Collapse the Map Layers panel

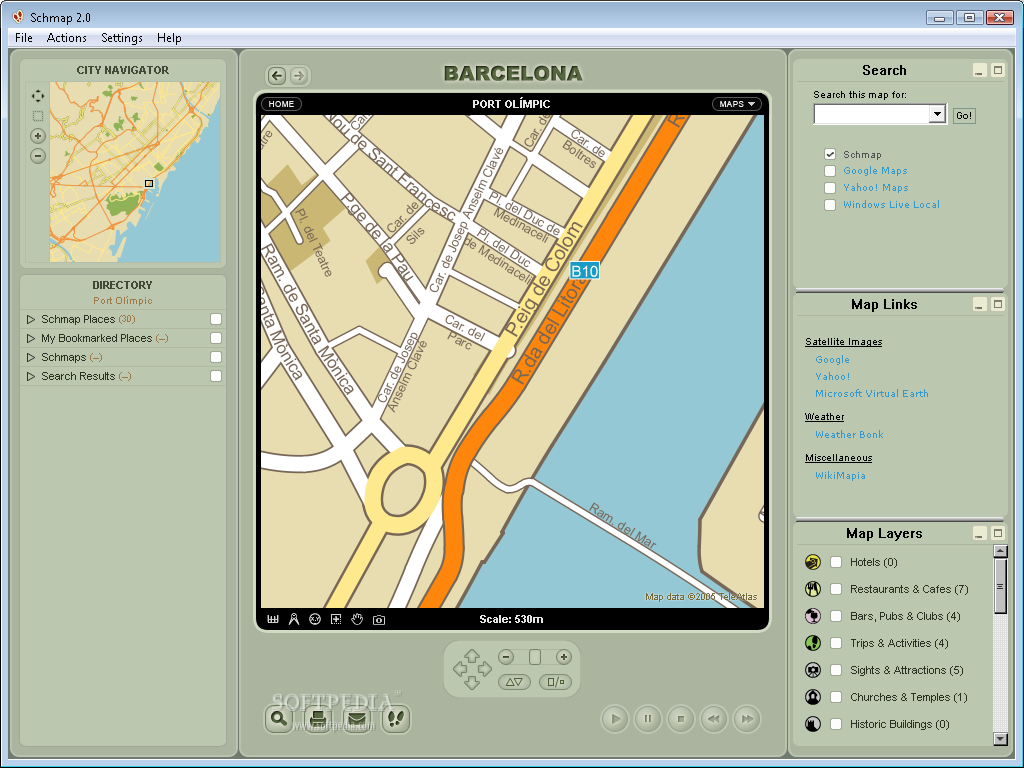coord(979,534)
